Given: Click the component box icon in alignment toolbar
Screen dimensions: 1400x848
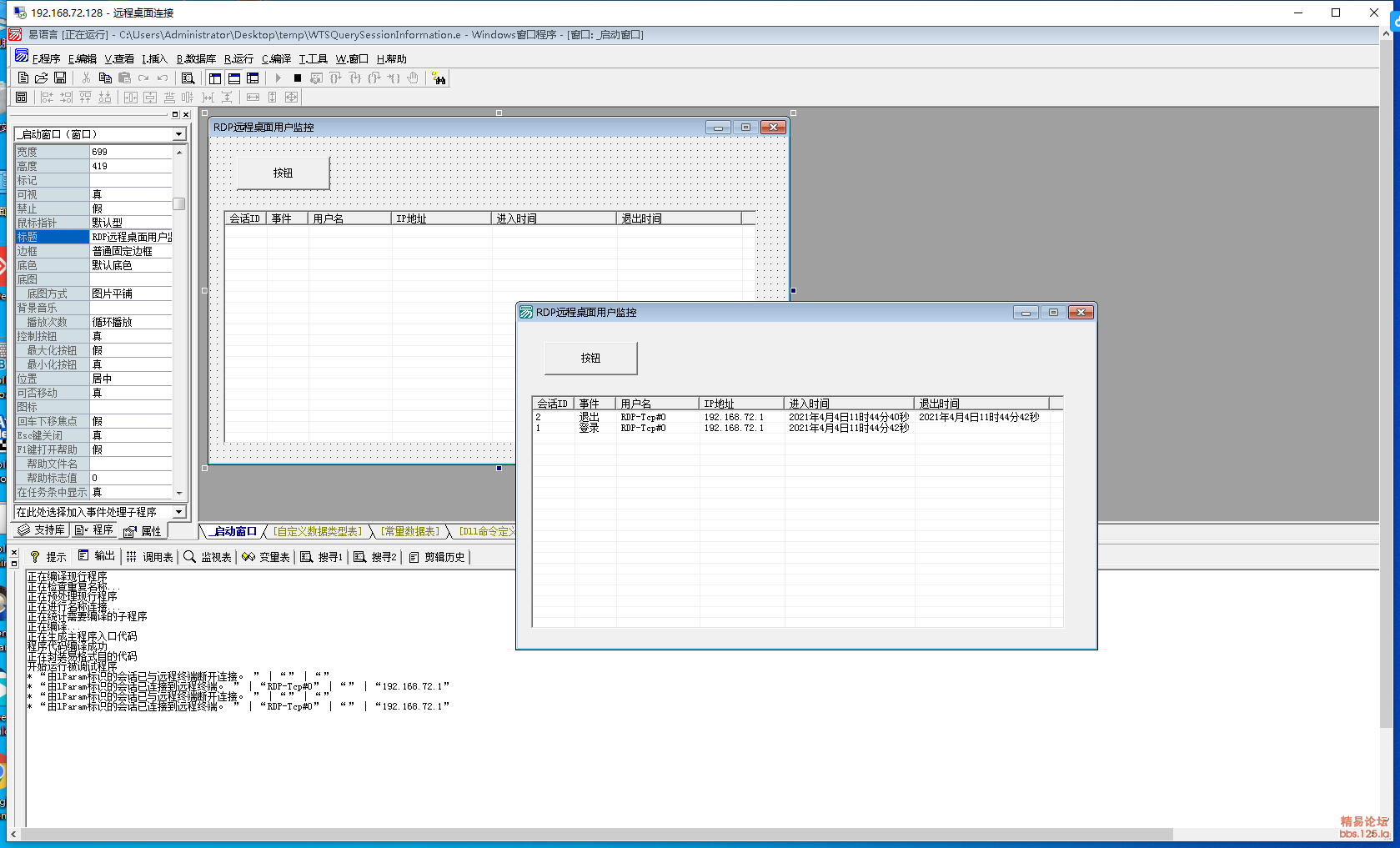Looking at the screenshot, I should [x=22, y=97].
